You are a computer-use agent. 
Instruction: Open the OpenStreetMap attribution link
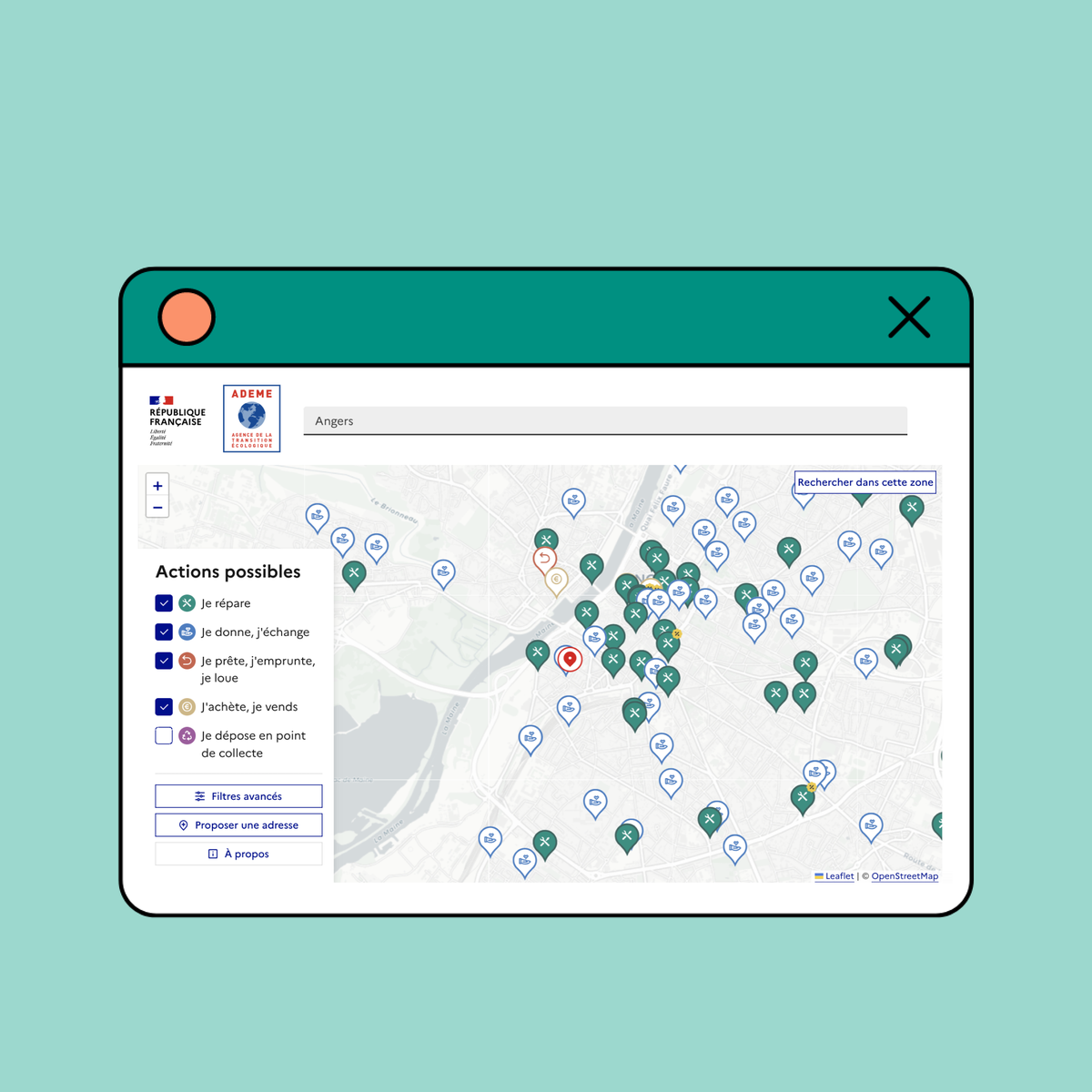pos(905,876)
